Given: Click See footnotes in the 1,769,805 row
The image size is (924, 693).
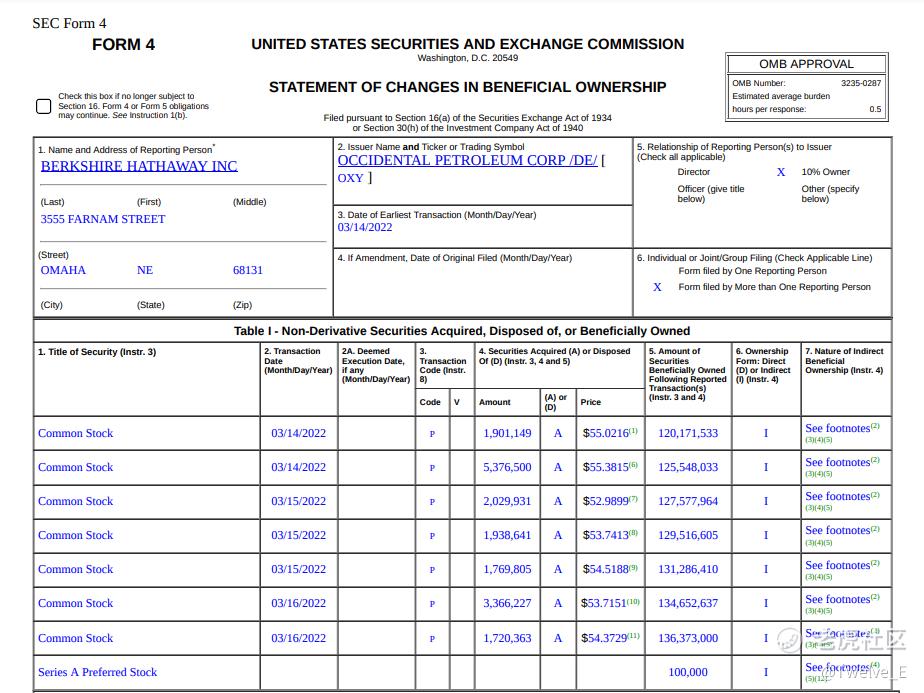Looking at the screenshot, I should [x=837, y=565].
